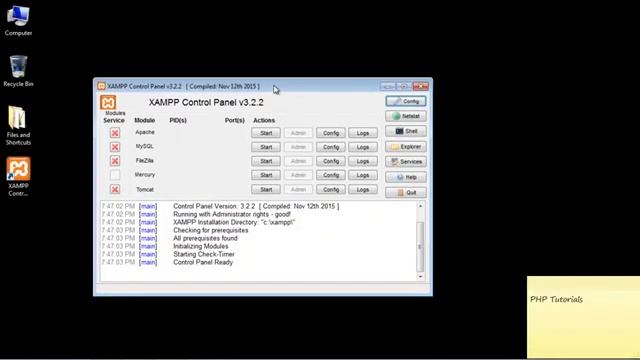Click Admin button for FileZilla
The image size is (640, 360).
click(298, 161)
